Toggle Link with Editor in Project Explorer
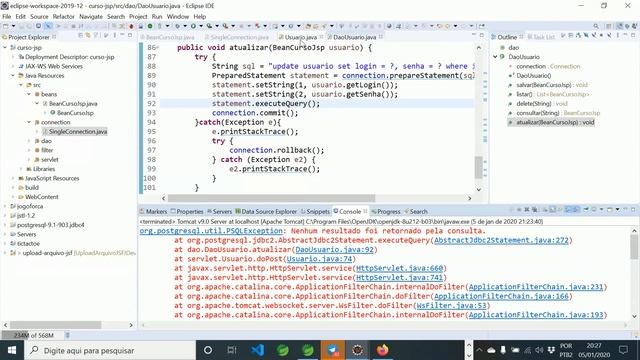 [88, 36]
